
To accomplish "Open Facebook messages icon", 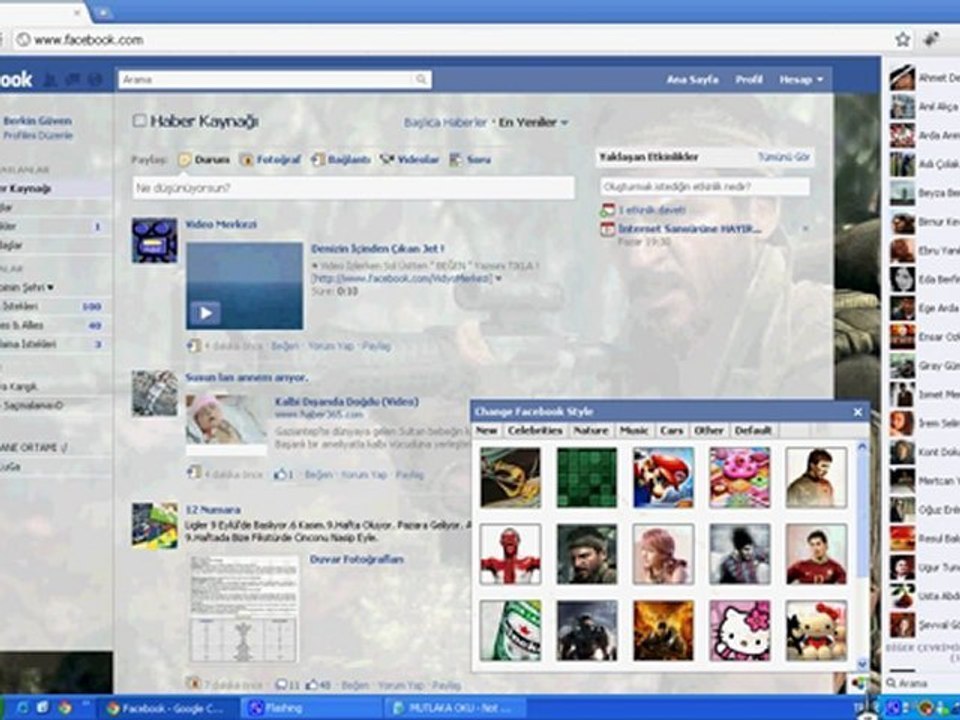I will [73, 80].
